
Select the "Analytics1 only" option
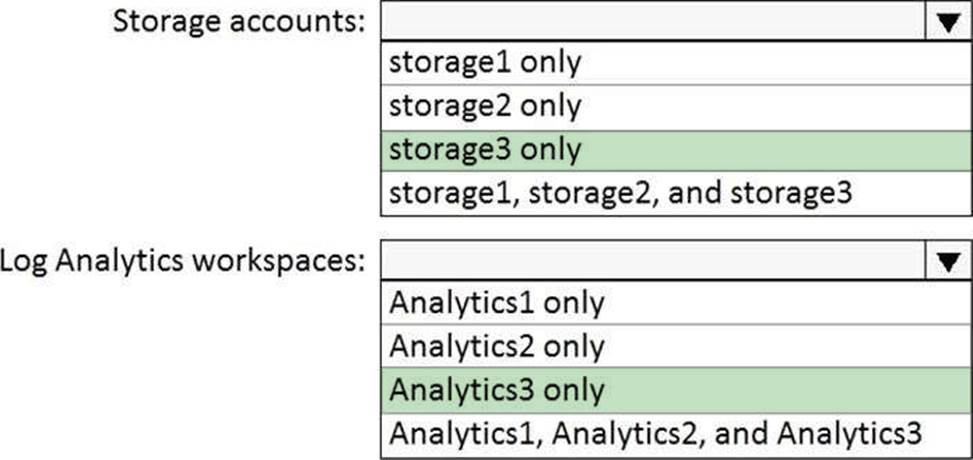click(x=496, y=302)
